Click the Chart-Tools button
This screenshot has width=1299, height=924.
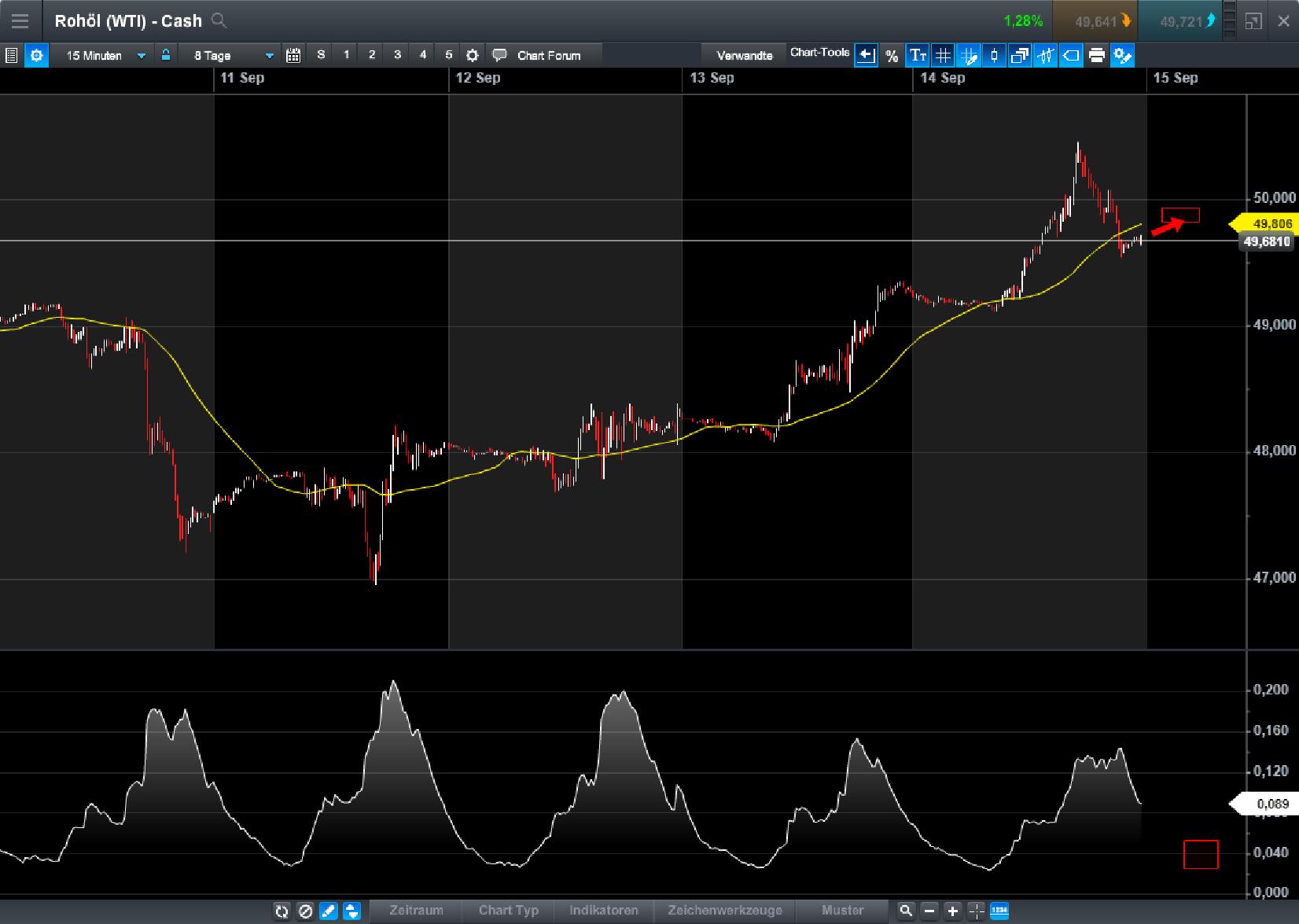coord(820,53)
